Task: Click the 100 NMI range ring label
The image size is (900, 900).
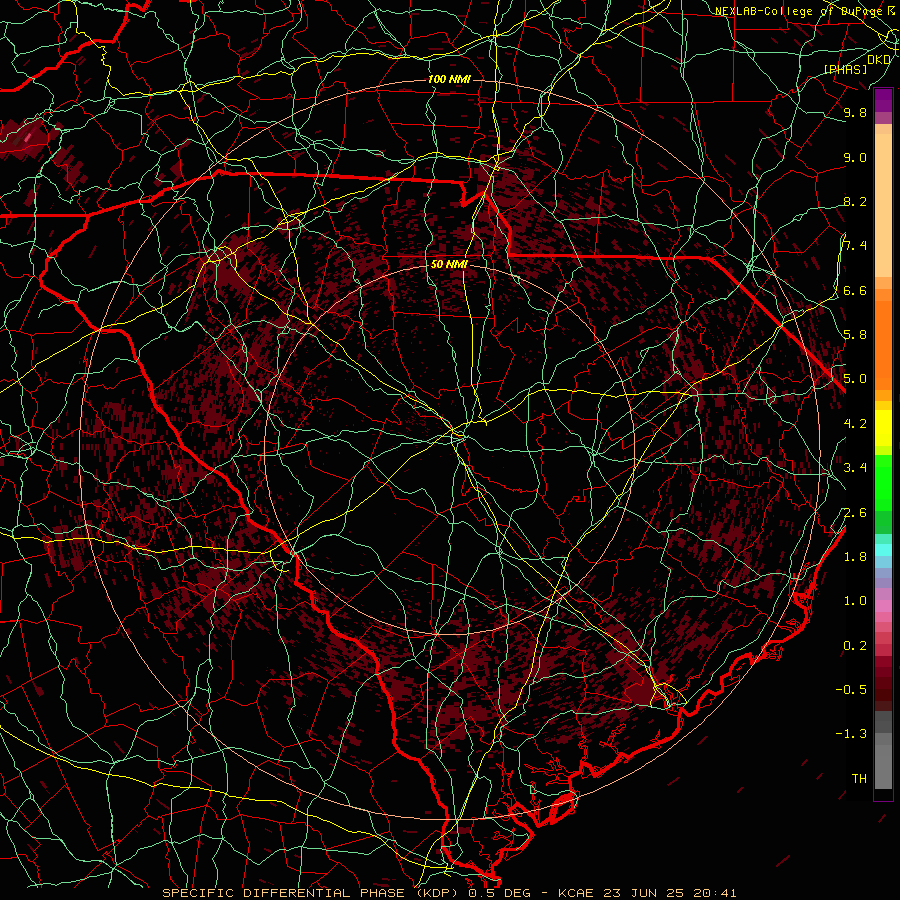Action: pyautogui.click(x=449, y=79)
